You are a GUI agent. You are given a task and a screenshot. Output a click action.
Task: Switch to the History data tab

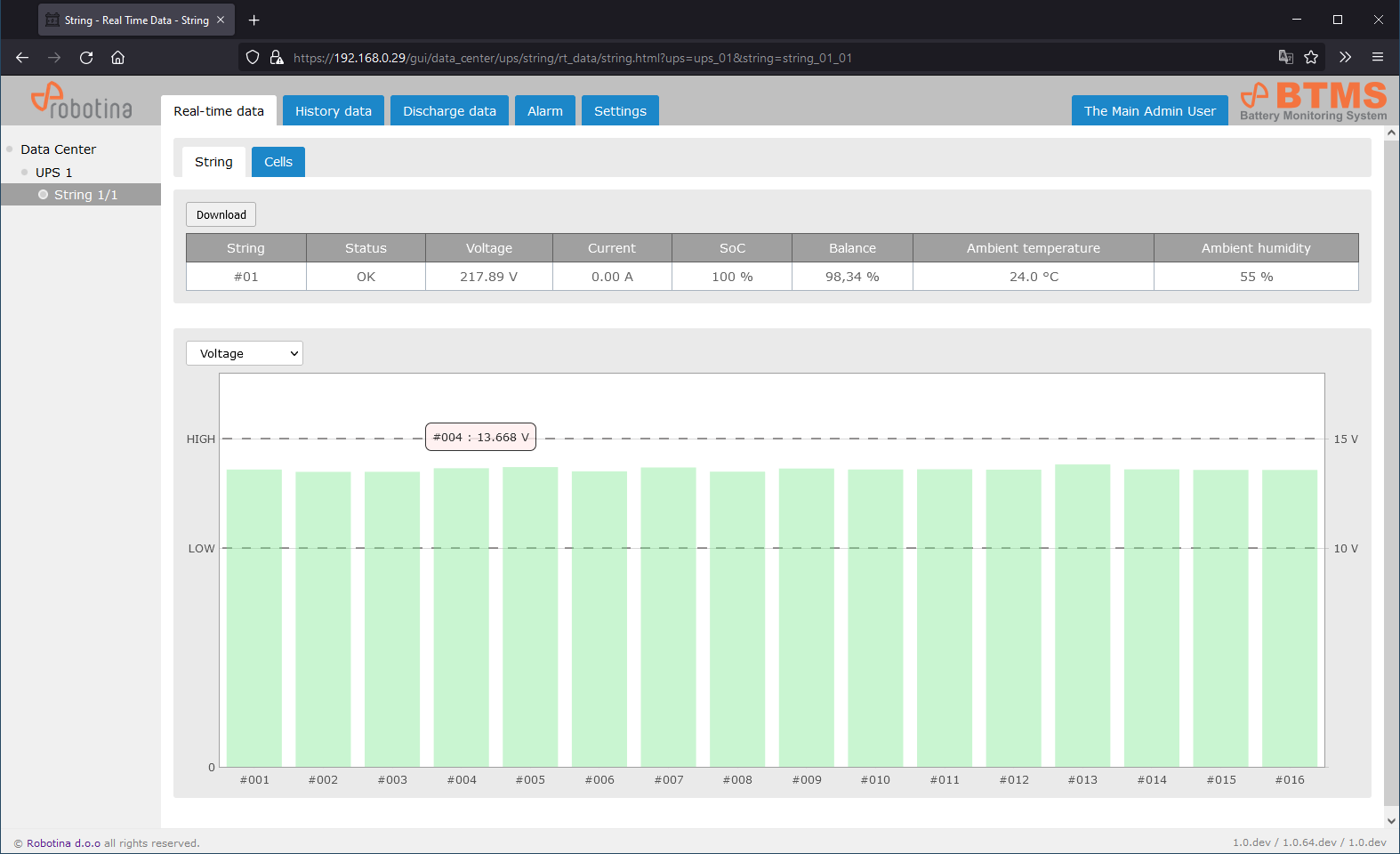pyautogui.click(x=334, y=111)
